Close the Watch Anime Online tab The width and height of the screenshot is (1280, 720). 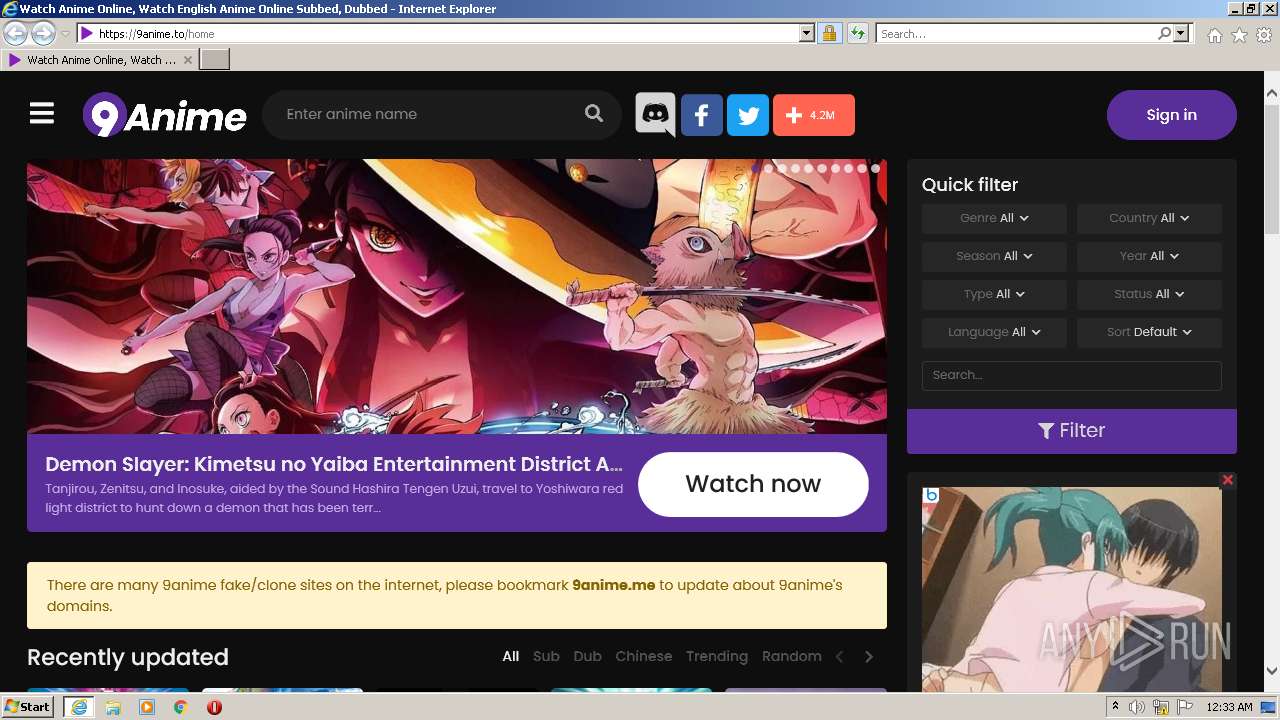[x=188, y=60]
